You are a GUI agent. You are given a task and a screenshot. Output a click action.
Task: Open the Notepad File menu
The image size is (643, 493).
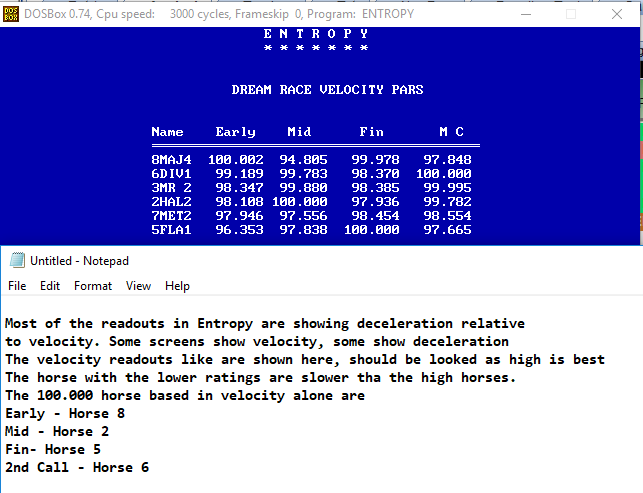tap(17, 286)
